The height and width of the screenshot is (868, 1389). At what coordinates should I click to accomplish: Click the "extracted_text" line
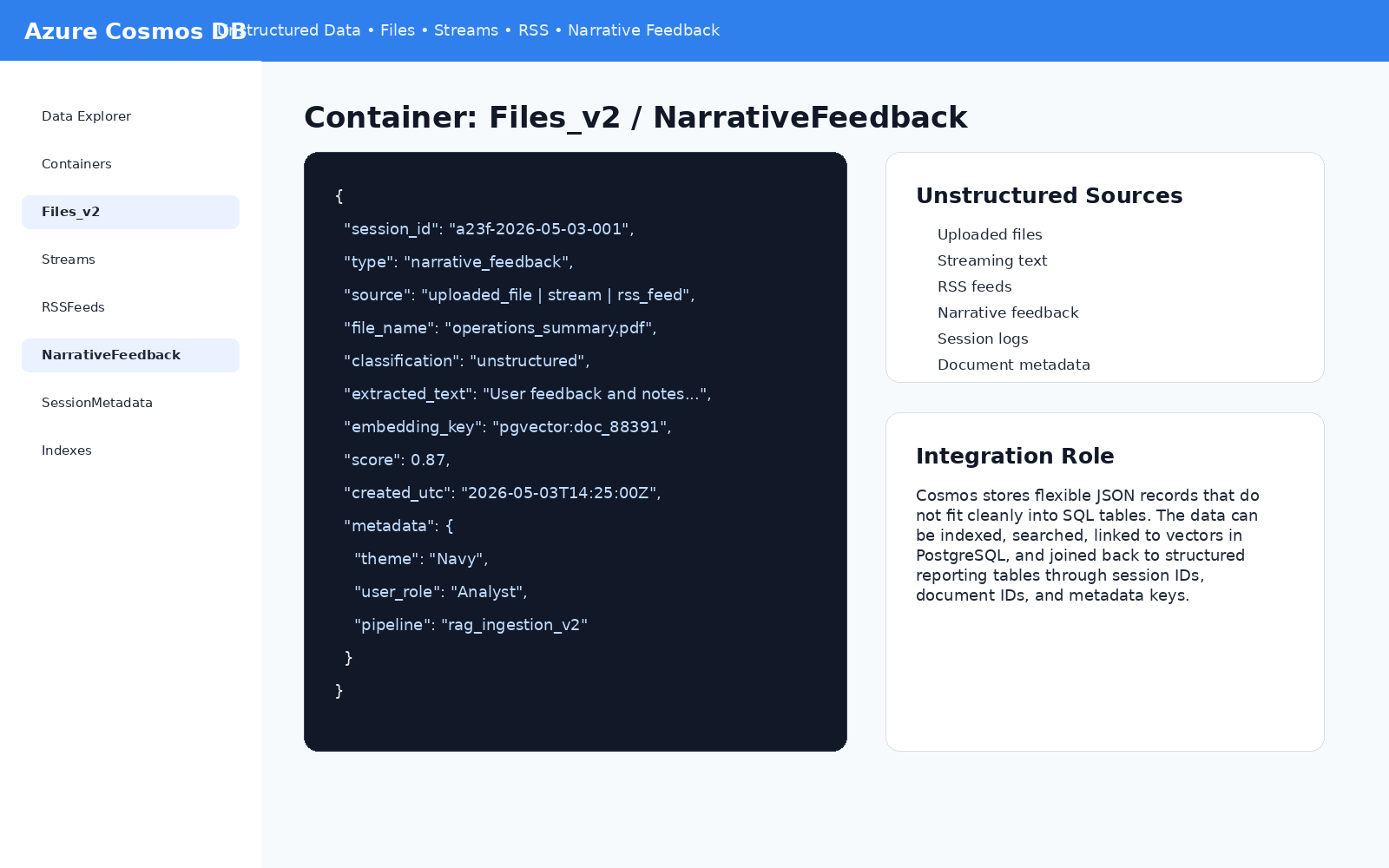(528, 394)
